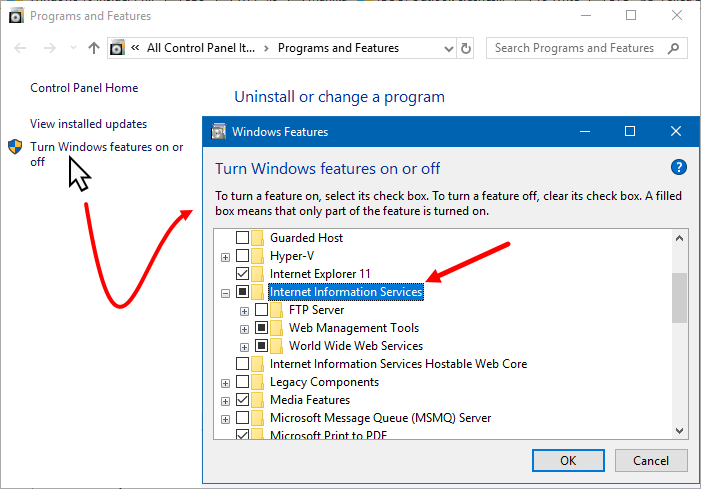Toggle Internet Information Services checkbox
The height and width of the screenshot is (489, 701).
(242, 291)
